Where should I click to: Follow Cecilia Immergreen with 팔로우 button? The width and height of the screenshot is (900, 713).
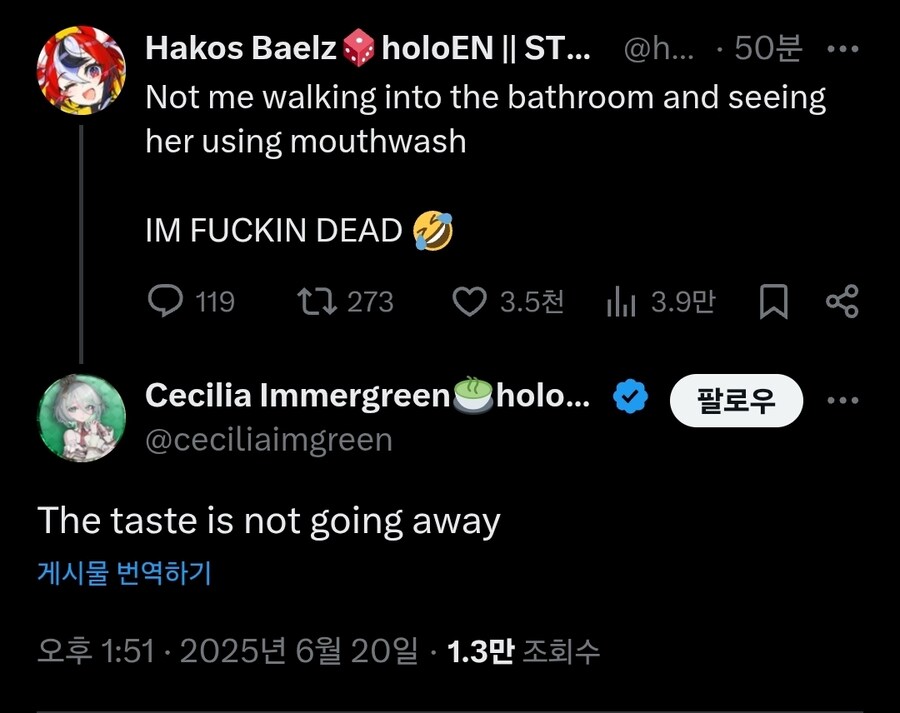[x=736, y=400]
